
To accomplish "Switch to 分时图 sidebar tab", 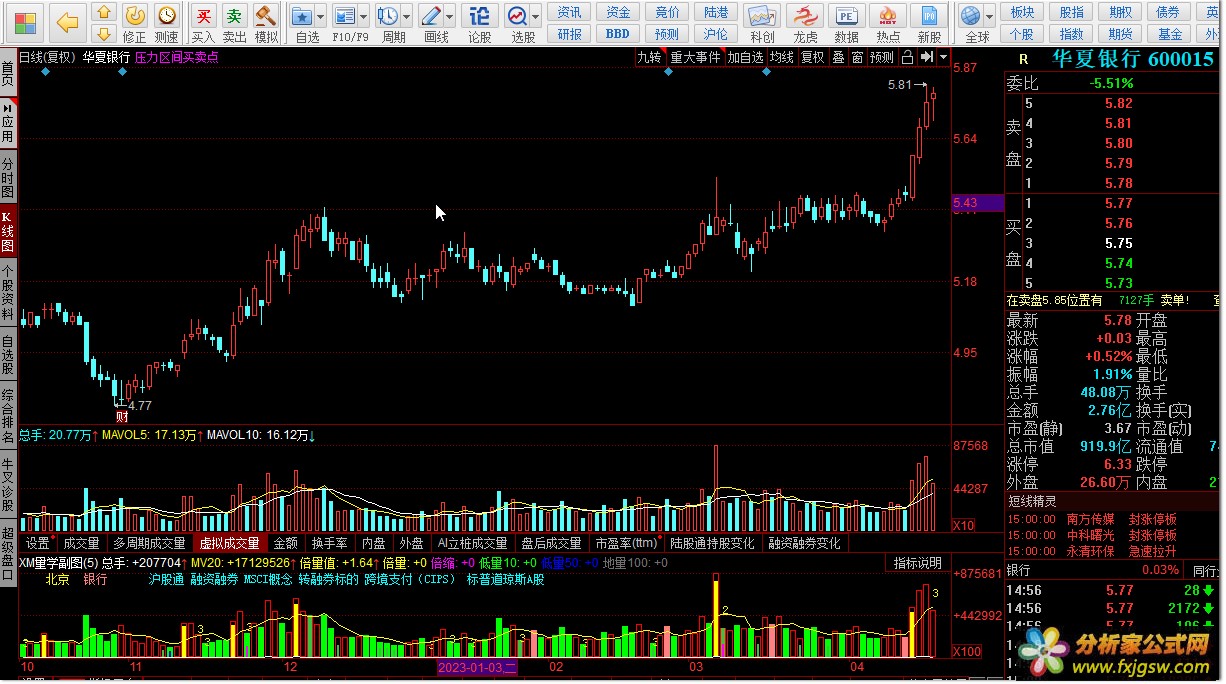I will 8,178.
